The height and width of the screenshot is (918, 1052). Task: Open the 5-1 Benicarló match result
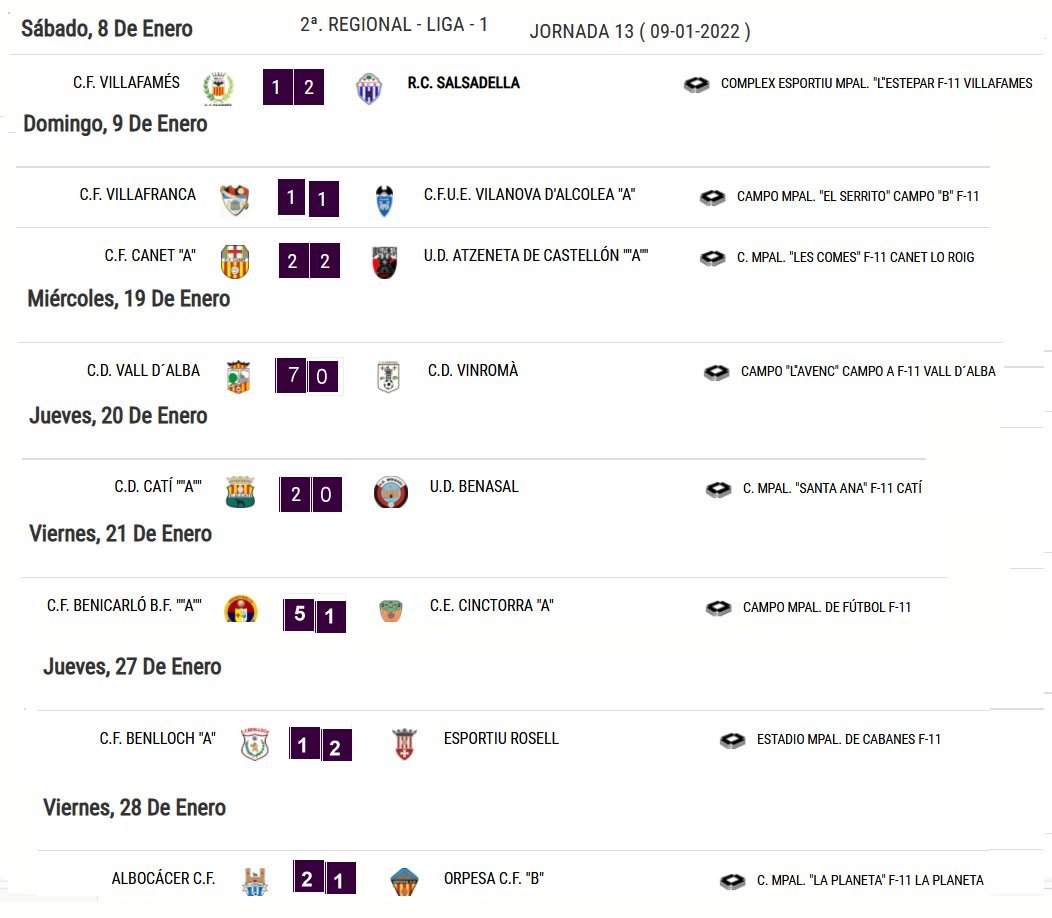[315, 614]
